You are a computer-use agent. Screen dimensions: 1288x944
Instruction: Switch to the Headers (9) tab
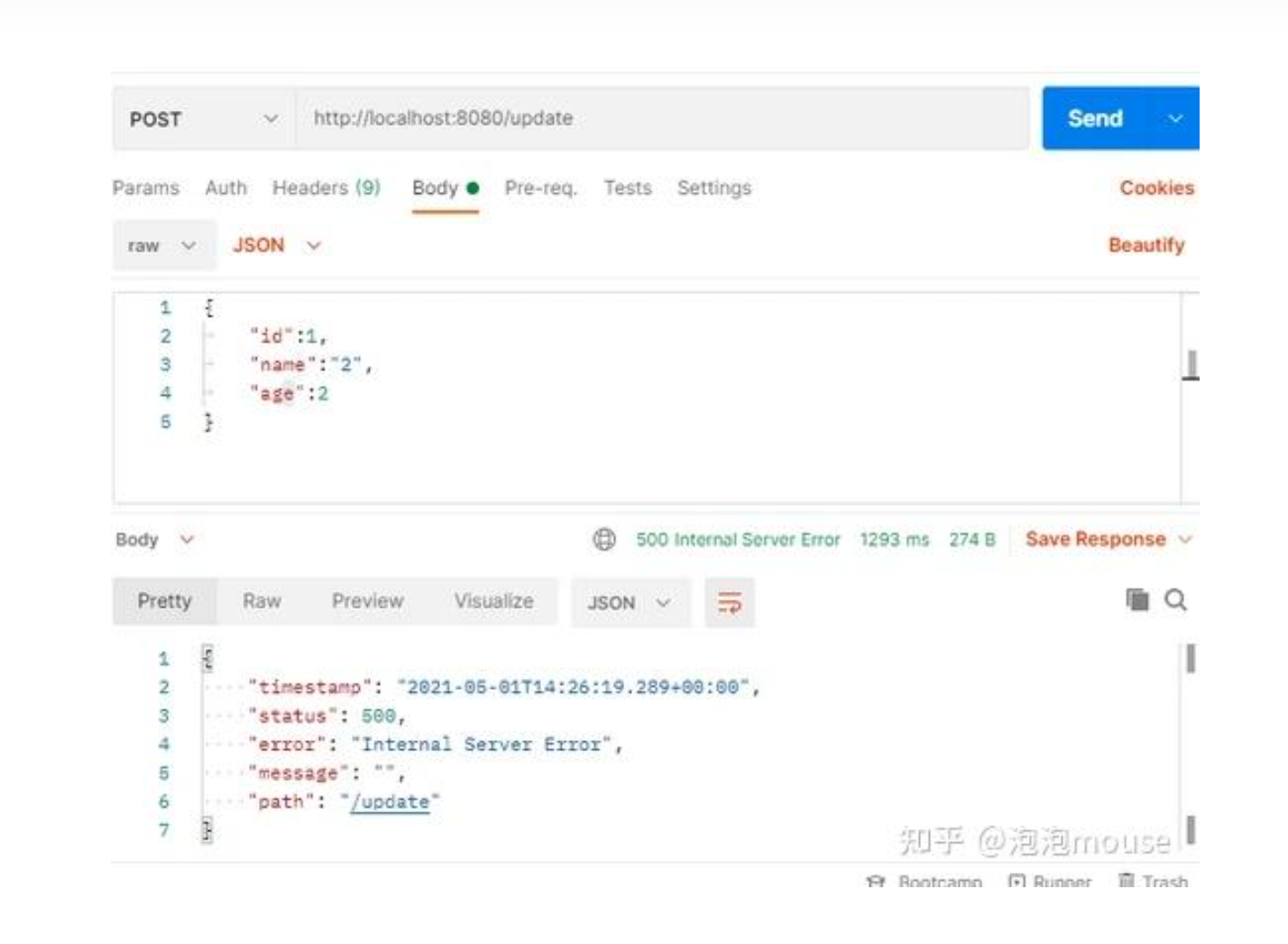(x=327, y=188)
